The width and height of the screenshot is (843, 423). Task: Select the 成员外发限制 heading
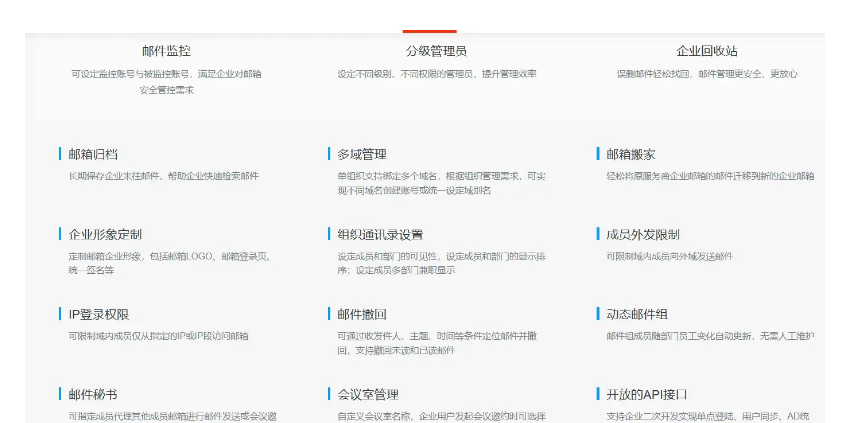(x=643, y=234)
